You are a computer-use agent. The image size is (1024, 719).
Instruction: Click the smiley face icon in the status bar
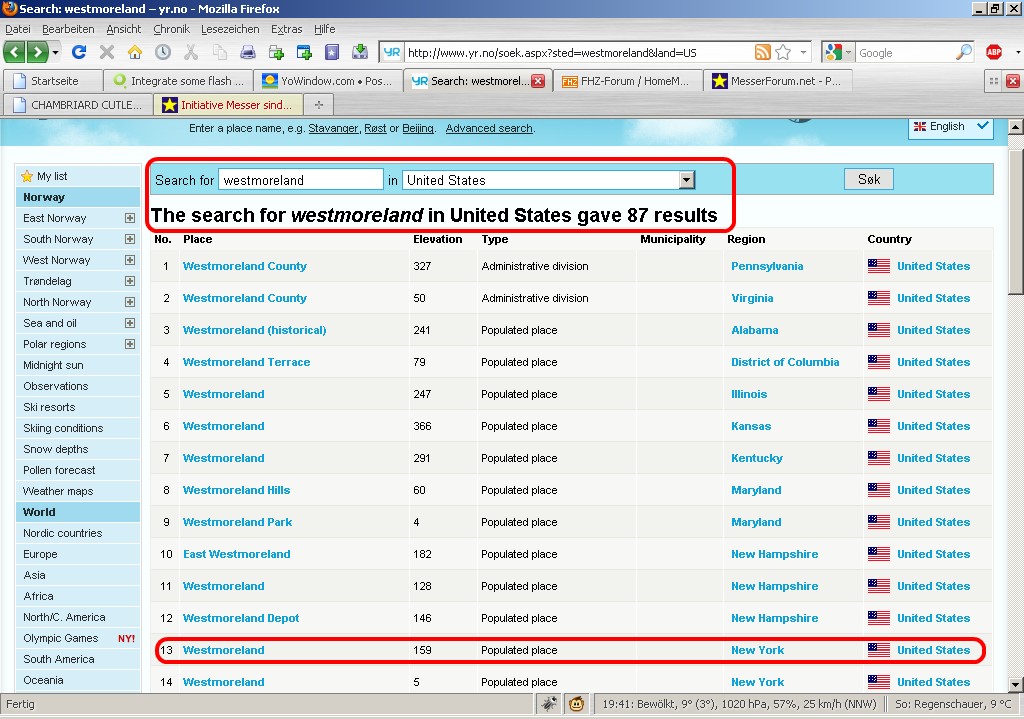tap(577, 704)
